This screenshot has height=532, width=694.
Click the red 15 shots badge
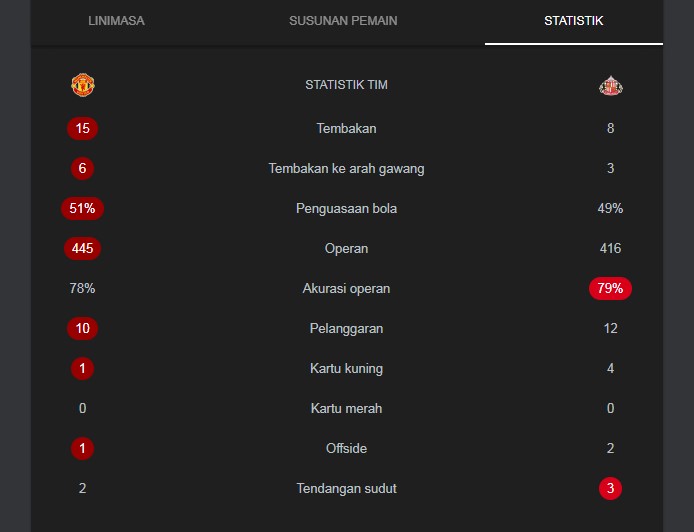(82, 128)
